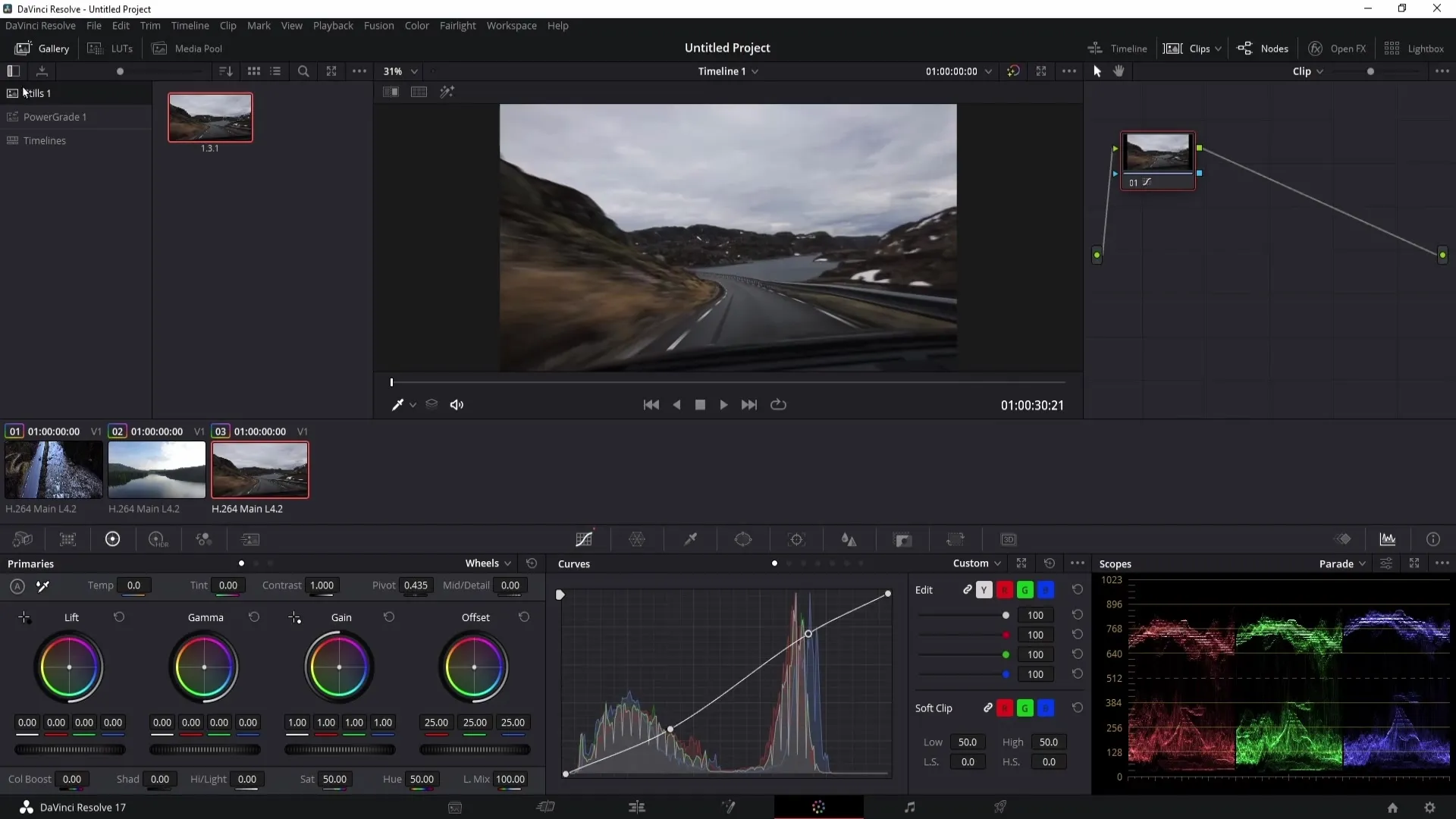Toggle the highlight wand in viewer
Image resolution: width=1456 pixels, height=819 pixels.
click(447, 92)
